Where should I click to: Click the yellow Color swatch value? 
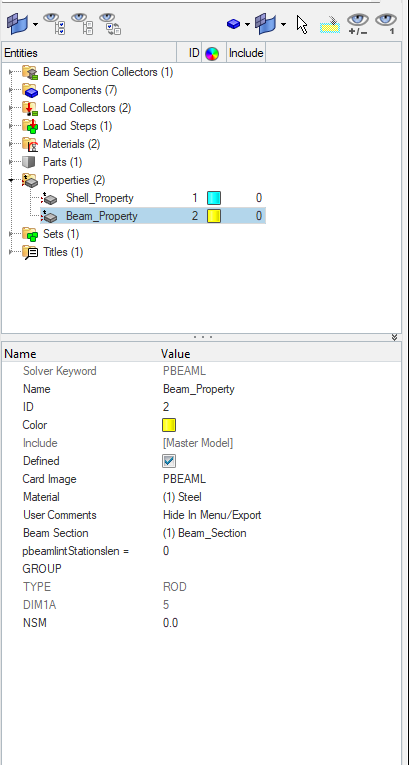click(x=169, y=425)
